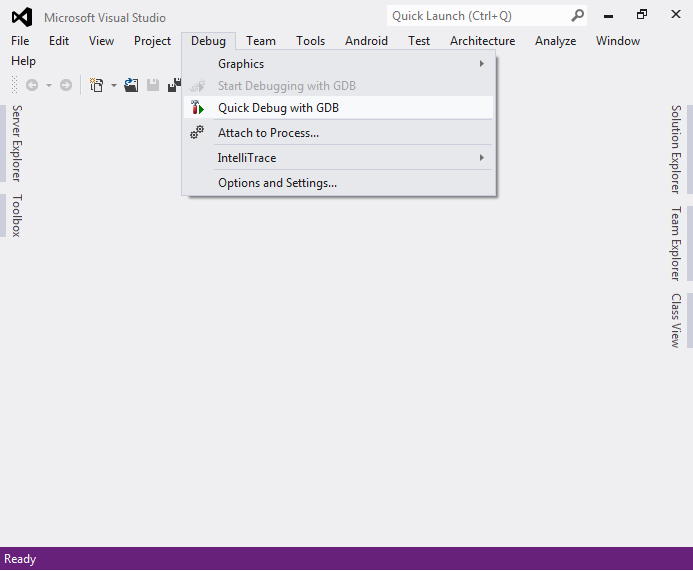Open the File menu

tap(20, 41)
